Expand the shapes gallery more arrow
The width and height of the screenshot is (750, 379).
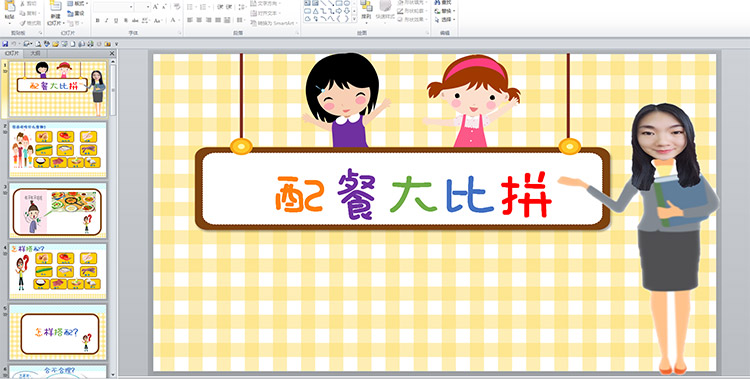click(354, 19)
